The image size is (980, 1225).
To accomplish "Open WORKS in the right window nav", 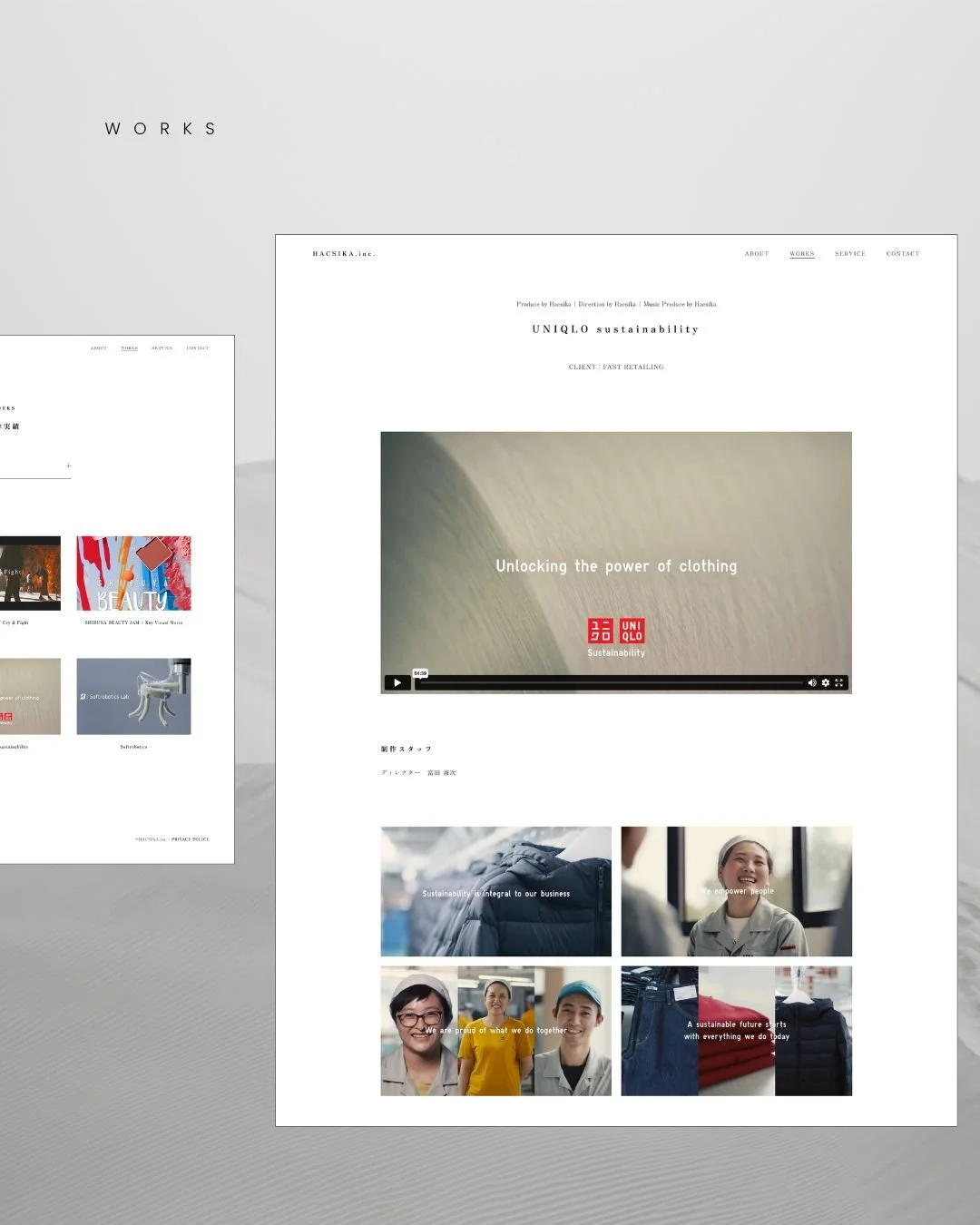I will point(802,254).
